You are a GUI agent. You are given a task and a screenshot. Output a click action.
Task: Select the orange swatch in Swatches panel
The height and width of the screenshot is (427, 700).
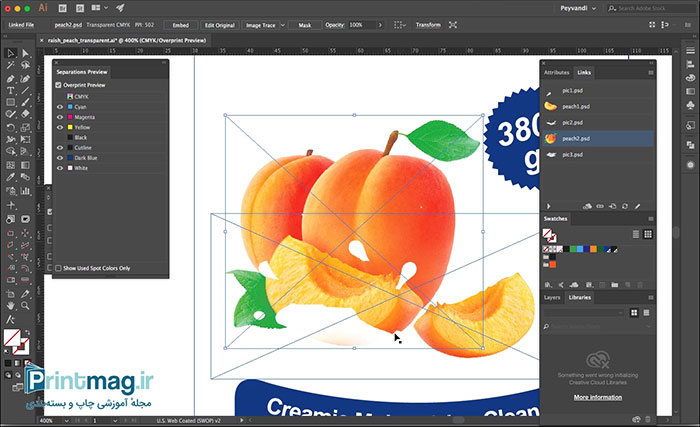(x=592, y=248)
